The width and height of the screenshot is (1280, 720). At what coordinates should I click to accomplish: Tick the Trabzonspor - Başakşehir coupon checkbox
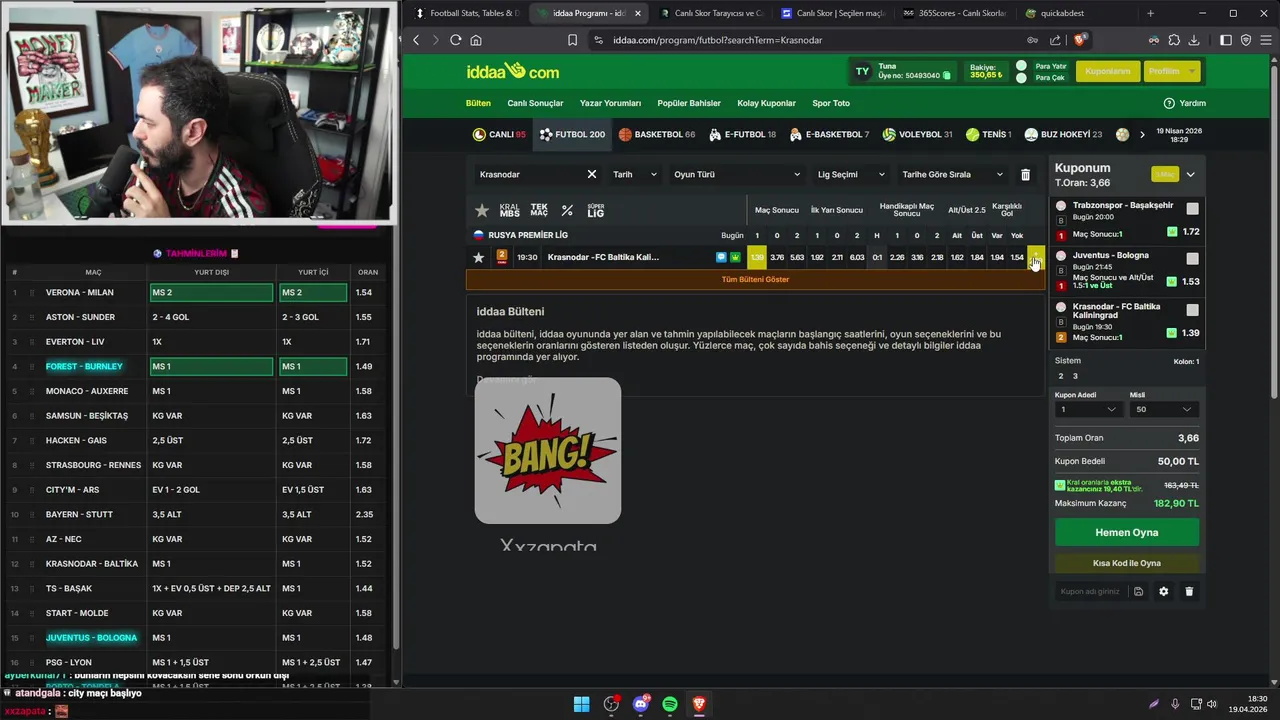(1192, 209)
